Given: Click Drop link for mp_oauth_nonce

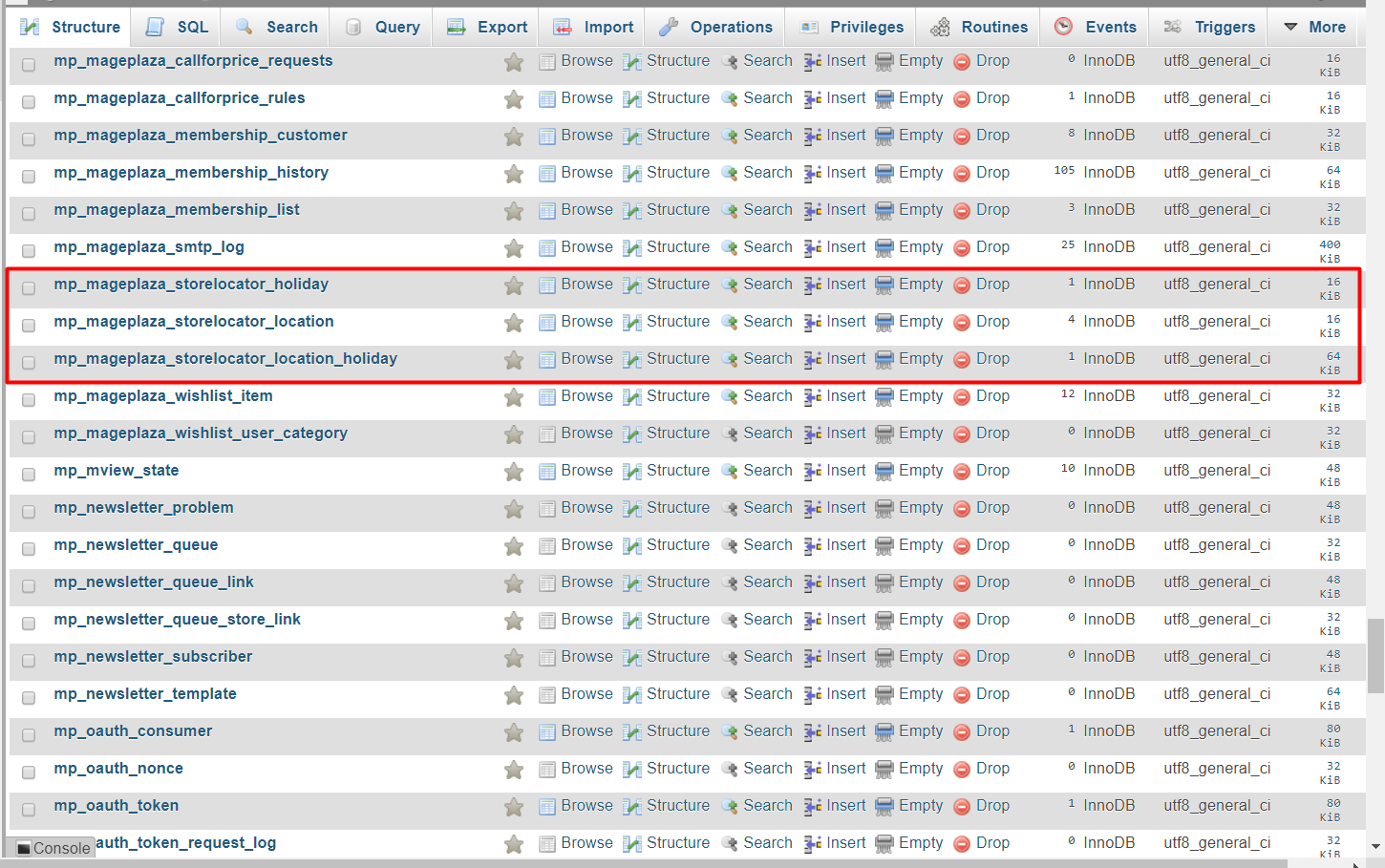Looking at the screenshot, I should (x=992, y=769).
